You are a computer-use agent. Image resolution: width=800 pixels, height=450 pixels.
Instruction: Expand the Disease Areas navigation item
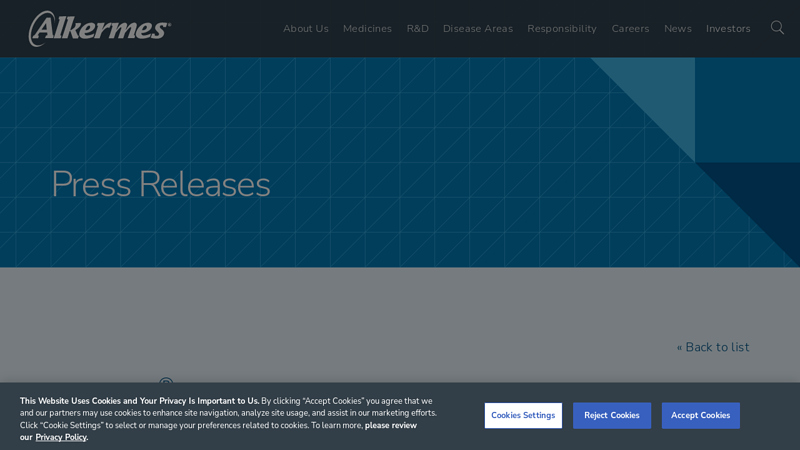point(478,29)
